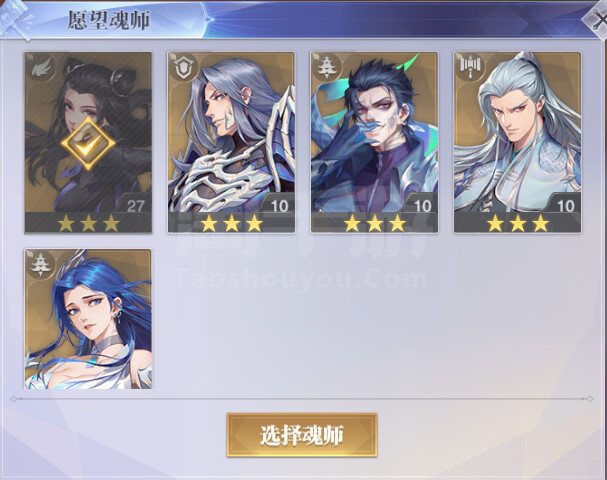The image size is (607, 480).
Task: Select the spiky dark-blue haired character card
Action: 374,142
